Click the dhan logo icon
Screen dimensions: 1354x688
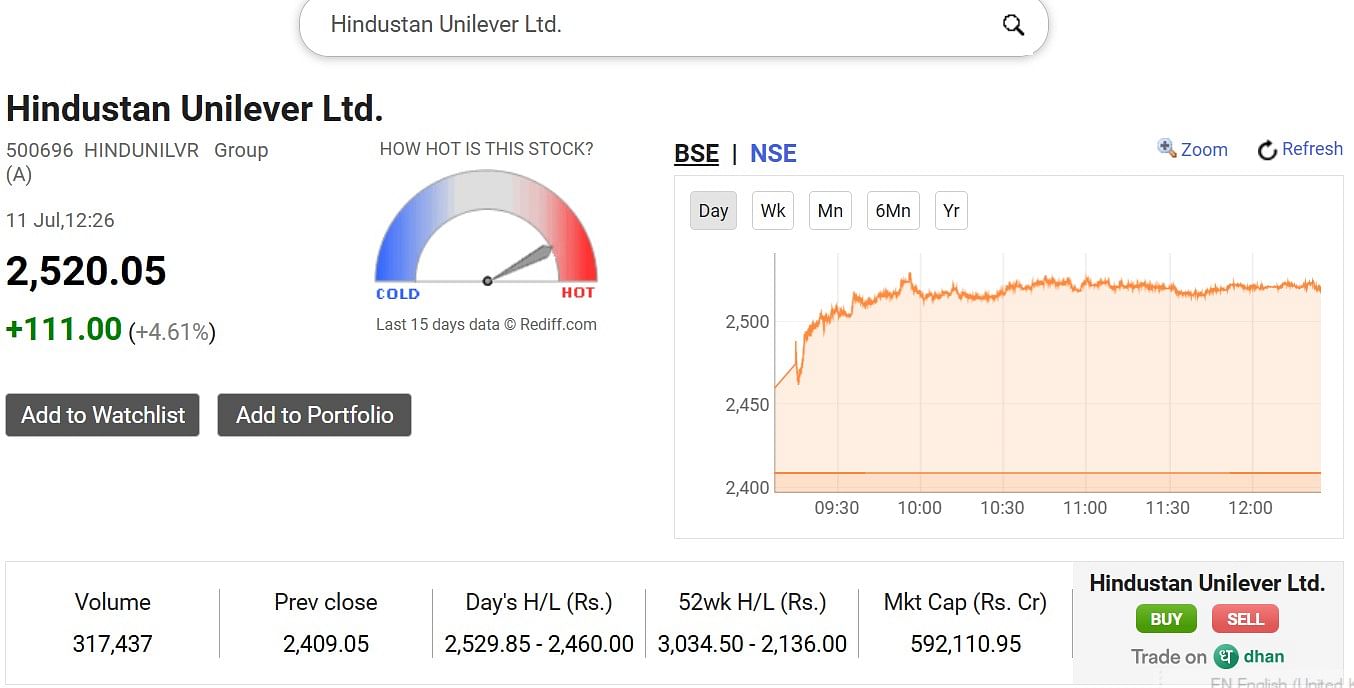coord(1226,657)
